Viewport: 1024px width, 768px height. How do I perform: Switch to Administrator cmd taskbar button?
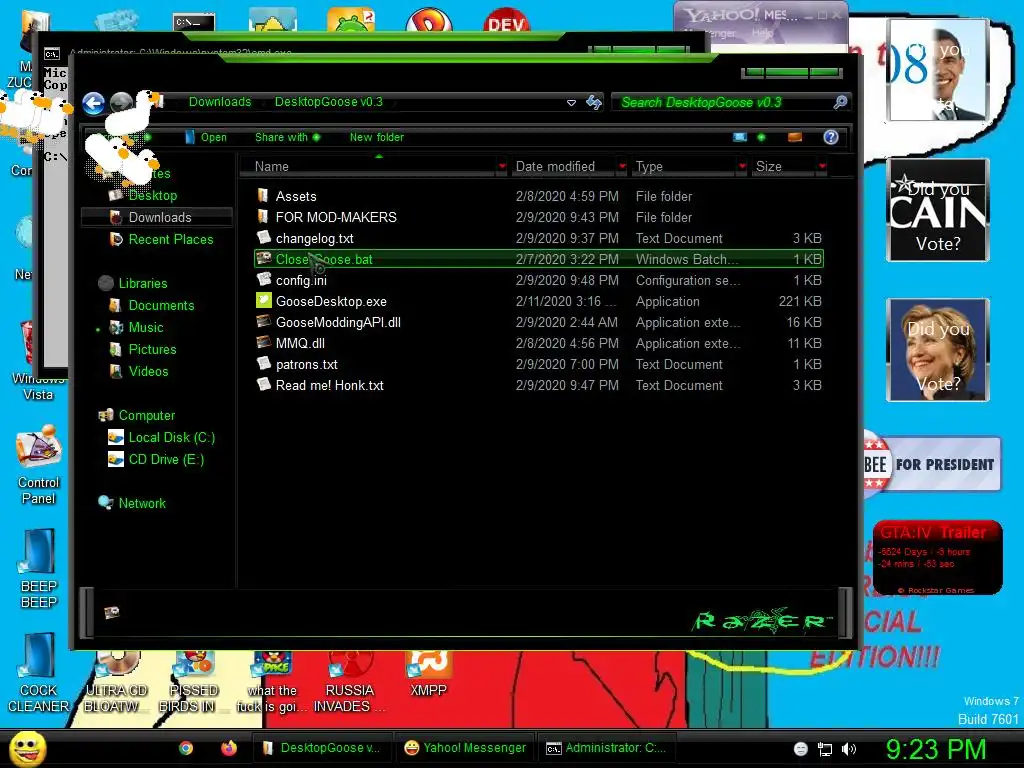click(x=606, y=748)
